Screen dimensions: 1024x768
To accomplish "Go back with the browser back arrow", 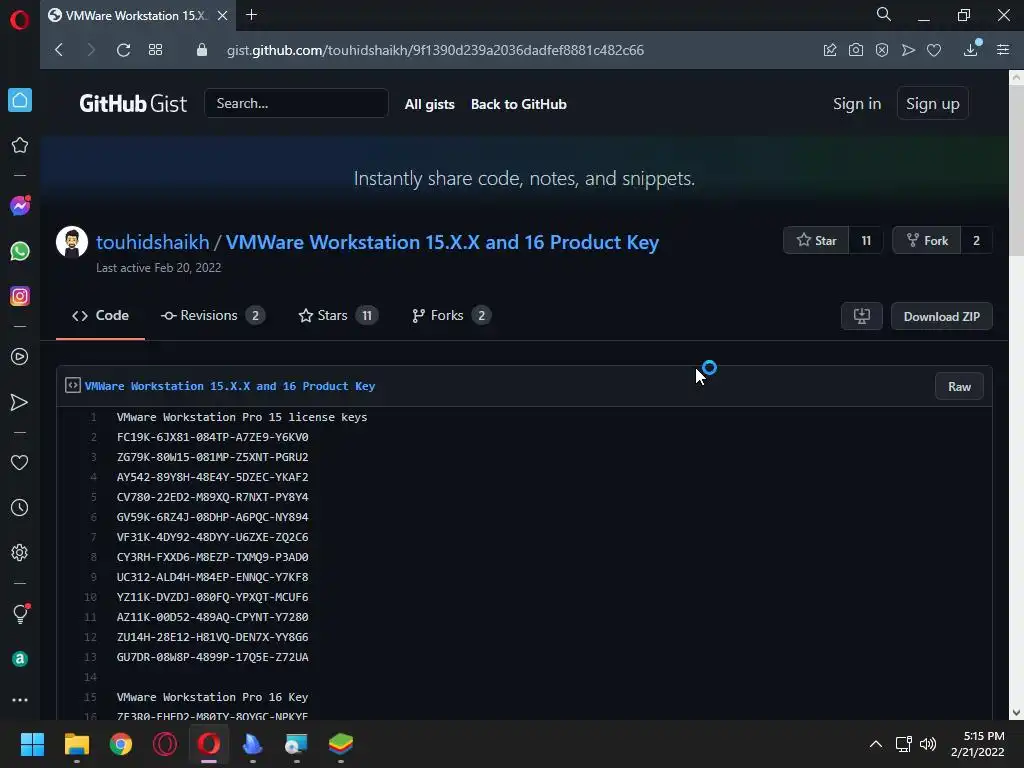I will pos(59,50).
